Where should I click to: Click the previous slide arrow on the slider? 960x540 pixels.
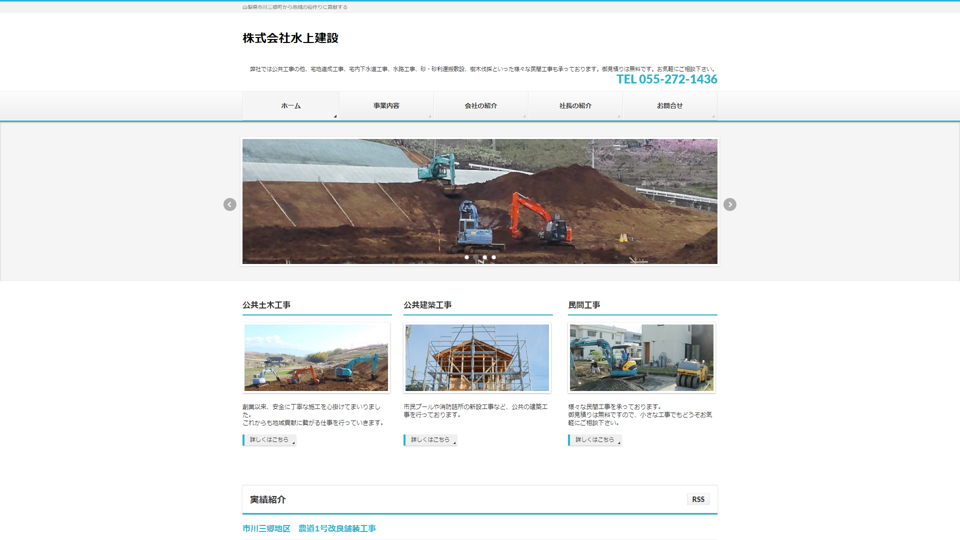pyautogui.click(x=229, y=204)
